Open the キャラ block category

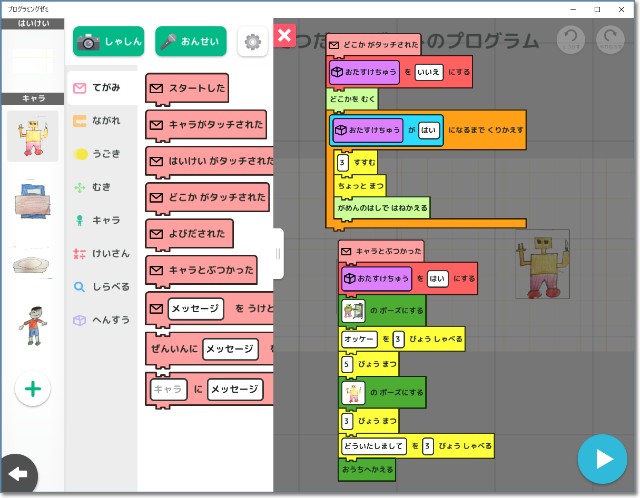(101, 220)
